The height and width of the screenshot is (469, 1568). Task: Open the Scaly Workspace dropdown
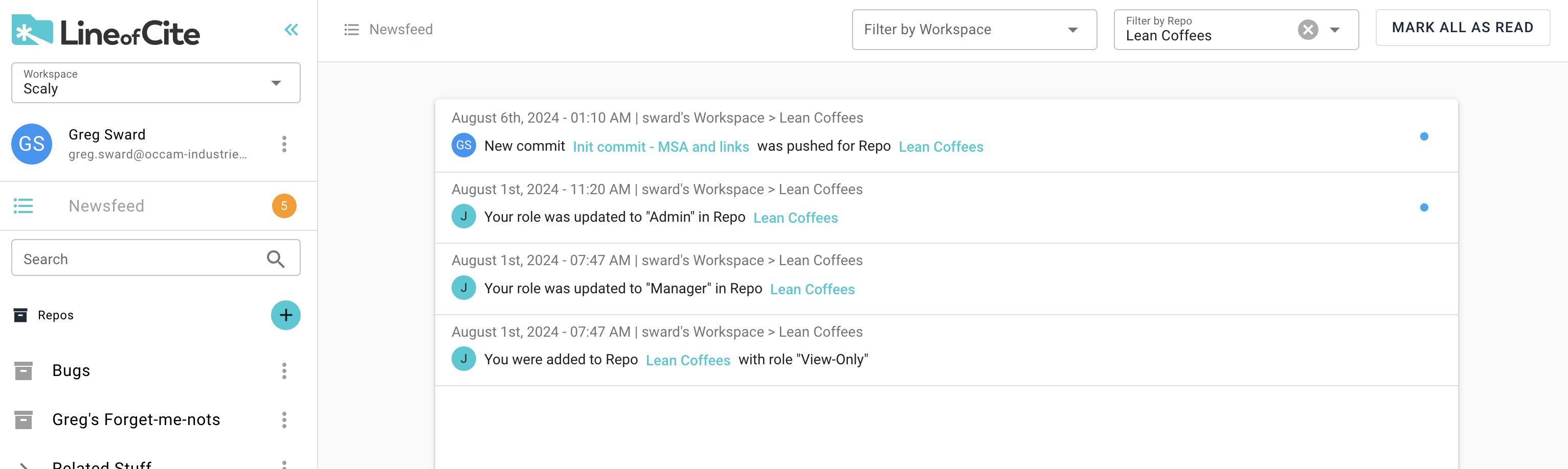pyautogui.click(x=155, y=83)
